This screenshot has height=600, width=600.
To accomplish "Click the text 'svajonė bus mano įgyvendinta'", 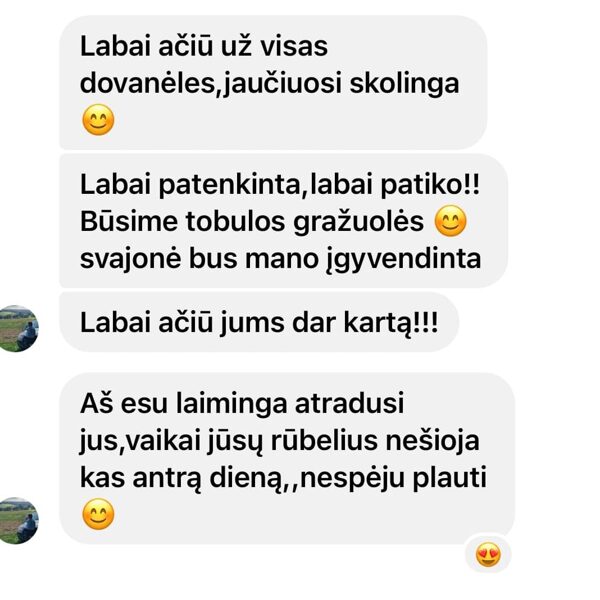I will [280, 259].
